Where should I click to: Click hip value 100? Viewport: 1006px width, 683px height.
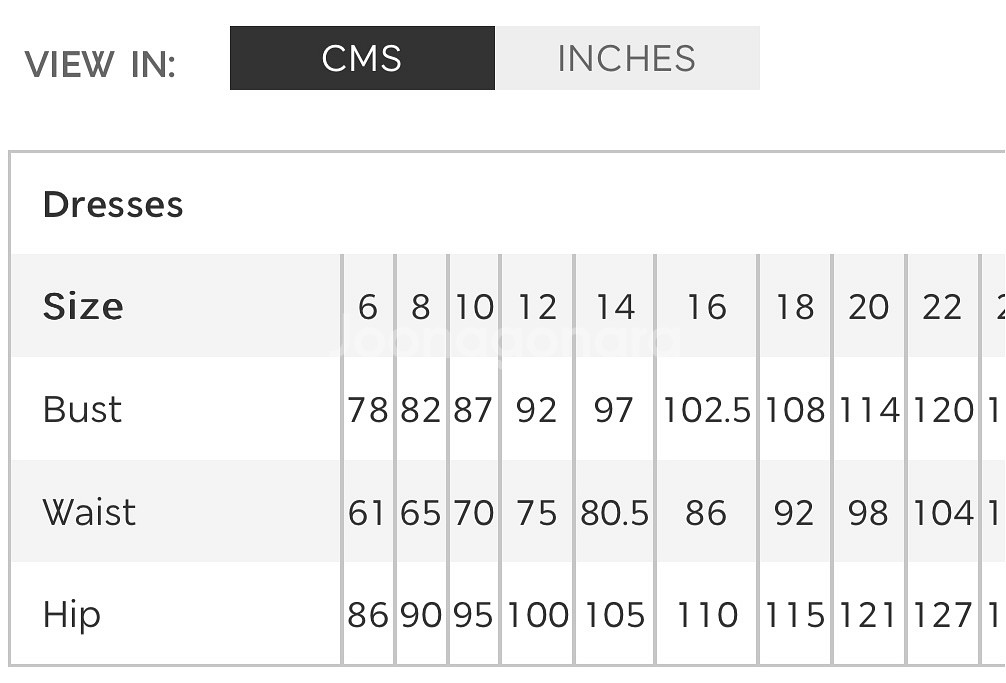[538, 615]
